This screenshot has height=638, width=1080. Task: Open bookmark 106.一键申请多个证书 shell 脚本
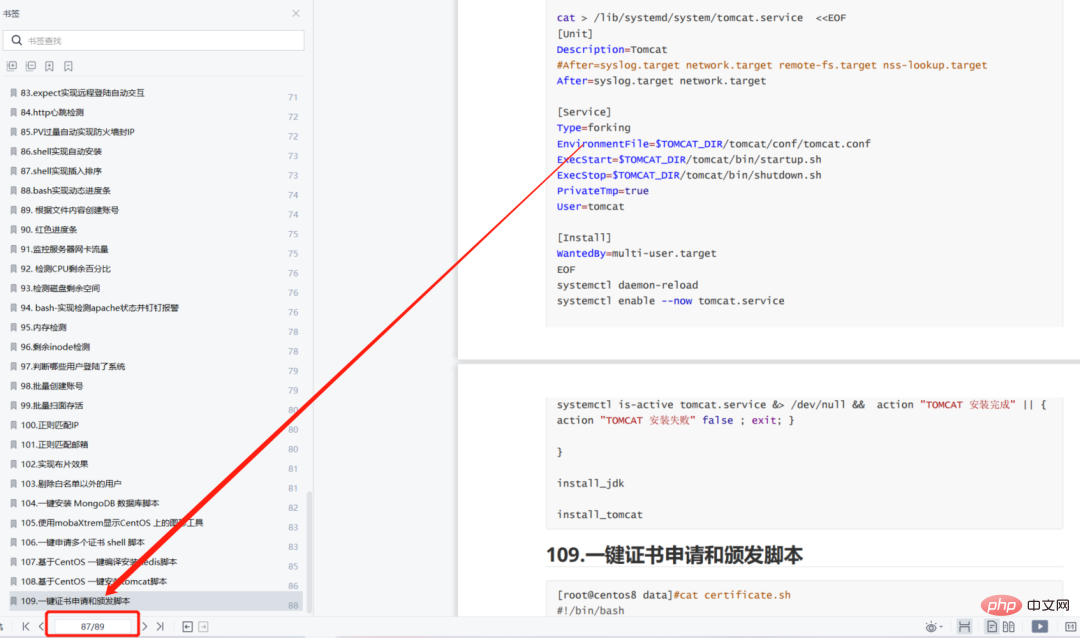83,542
